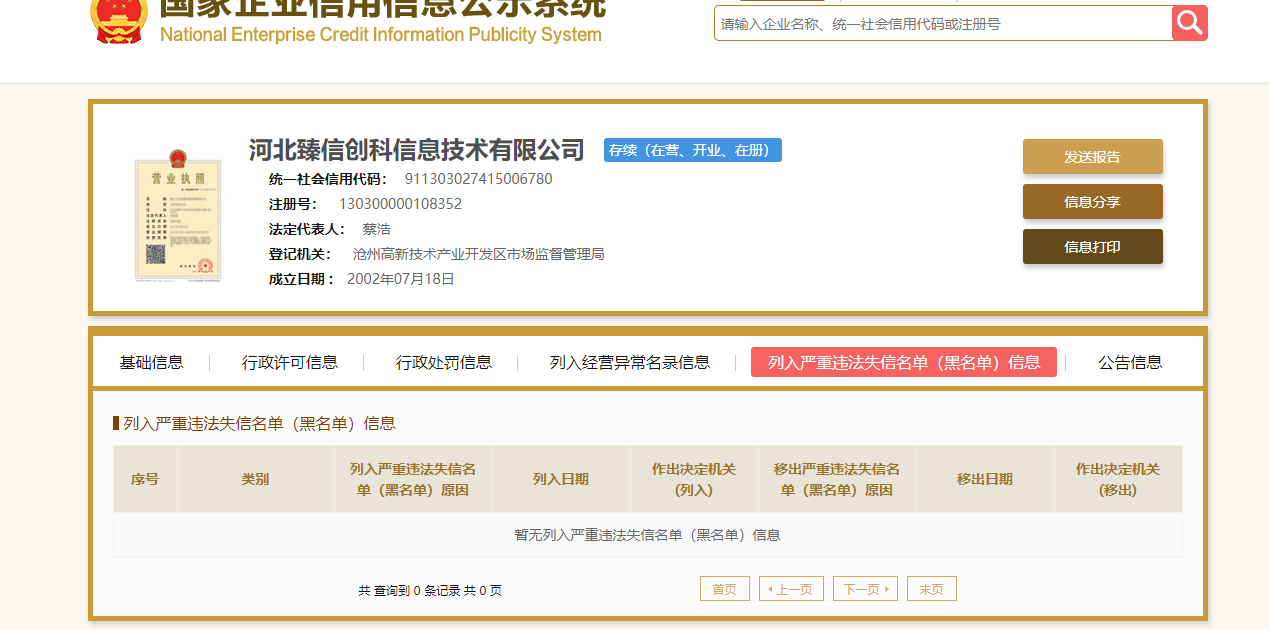Click legal representative name 蔡洁

pyautogui.click(x=376, y=229)
